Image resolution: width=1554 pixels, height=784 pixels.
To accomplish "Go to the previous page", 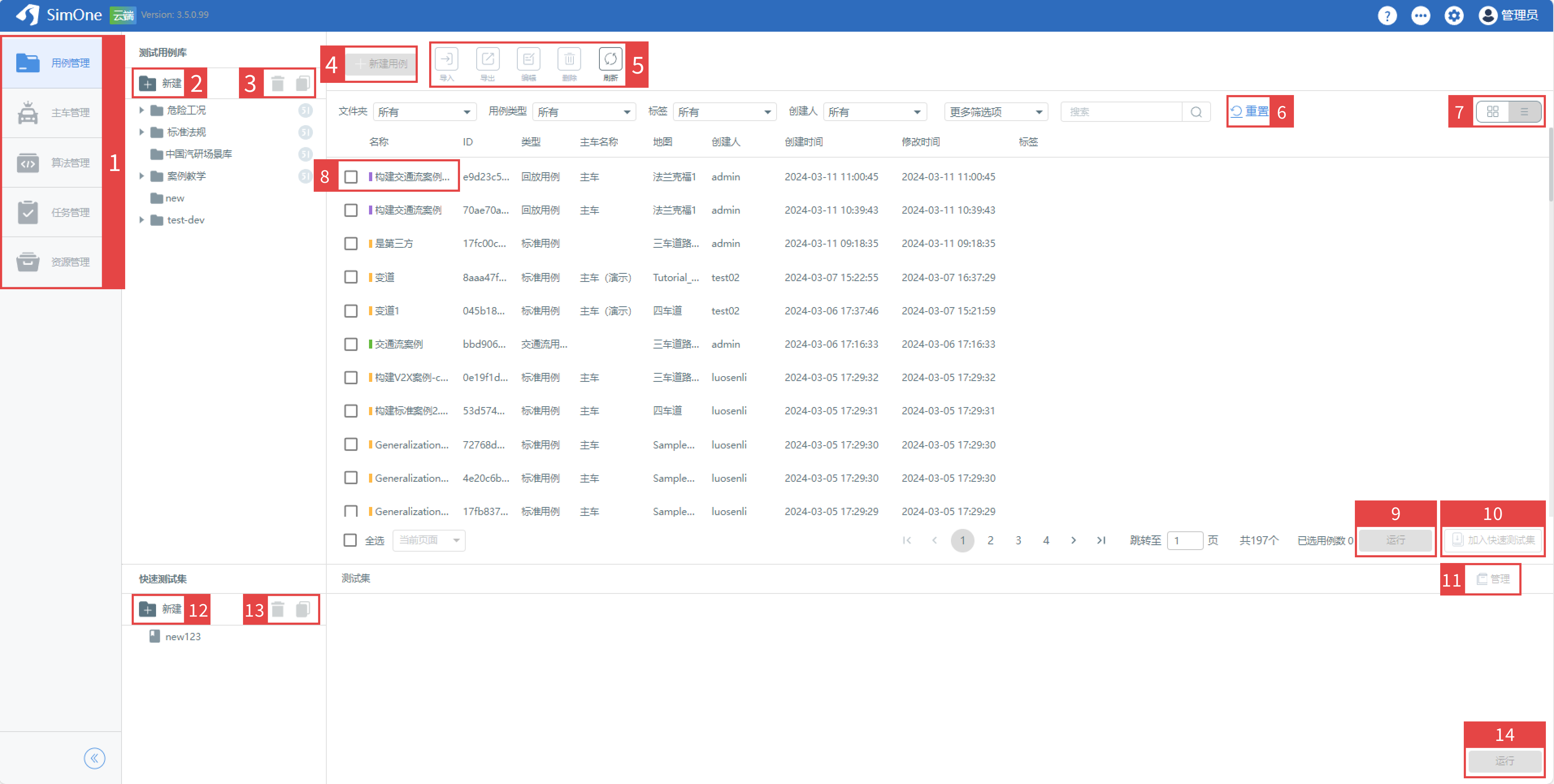I will click(x=934, y=540).
